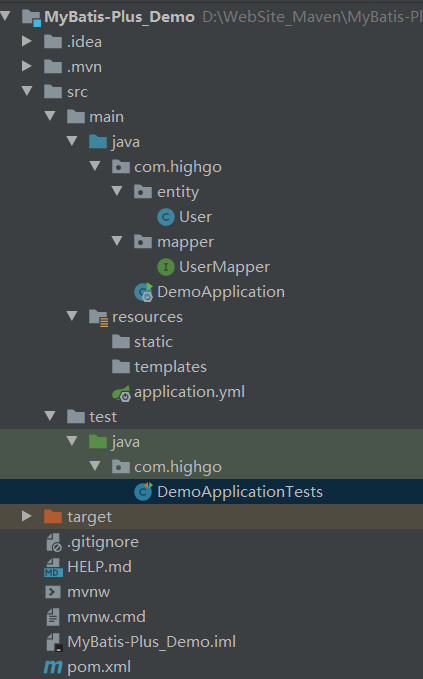Collapse the entity package arrow

(x=117, y=191)
